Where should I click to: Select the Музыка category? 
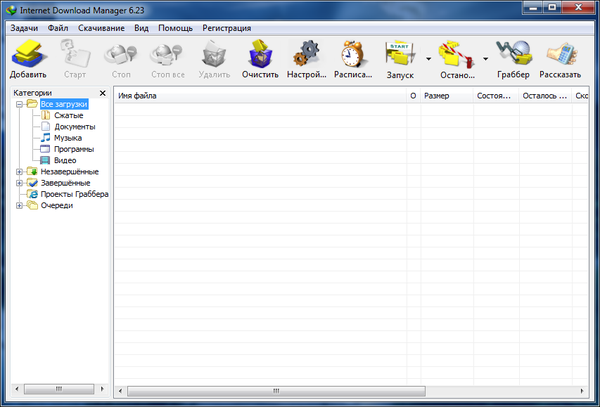point(68,138)
